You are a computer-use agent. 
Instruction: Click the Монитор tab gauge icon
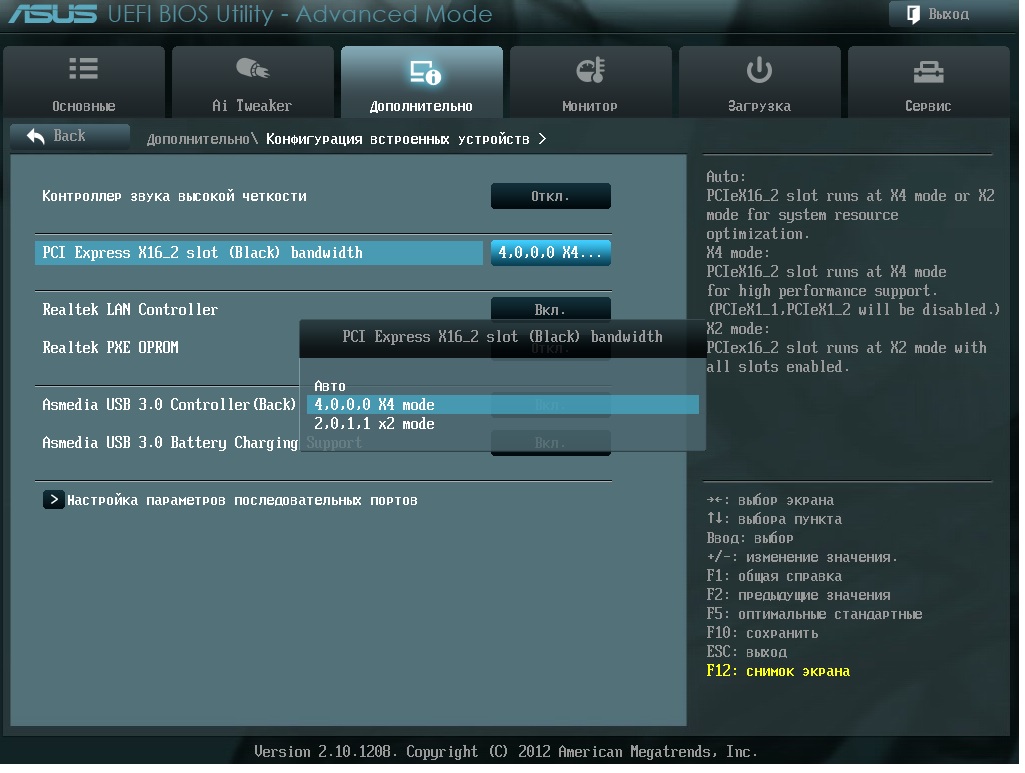590,70
